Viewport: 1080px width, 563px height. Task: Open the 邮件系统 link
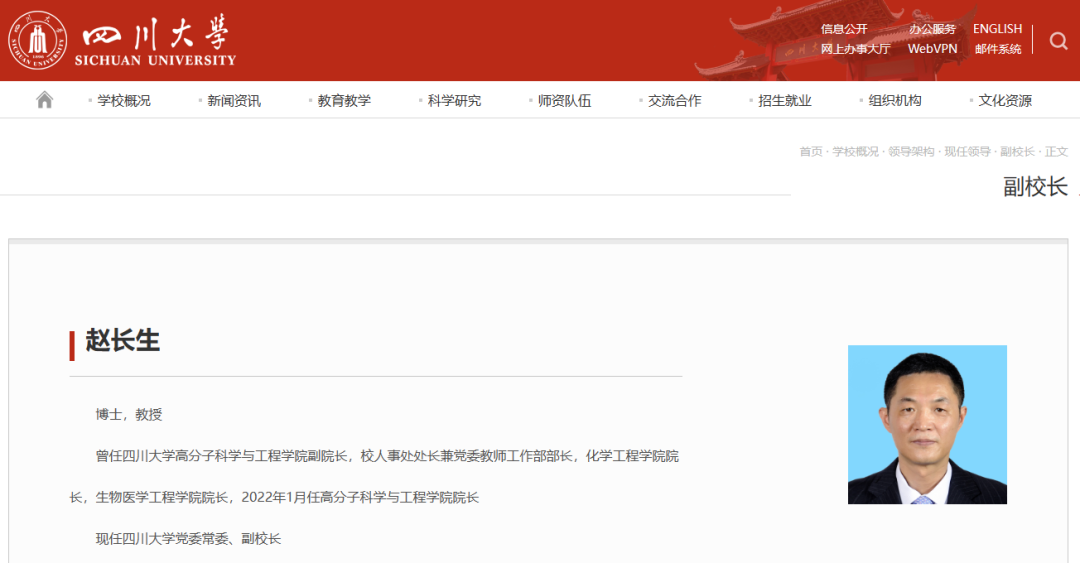(998, 49)
